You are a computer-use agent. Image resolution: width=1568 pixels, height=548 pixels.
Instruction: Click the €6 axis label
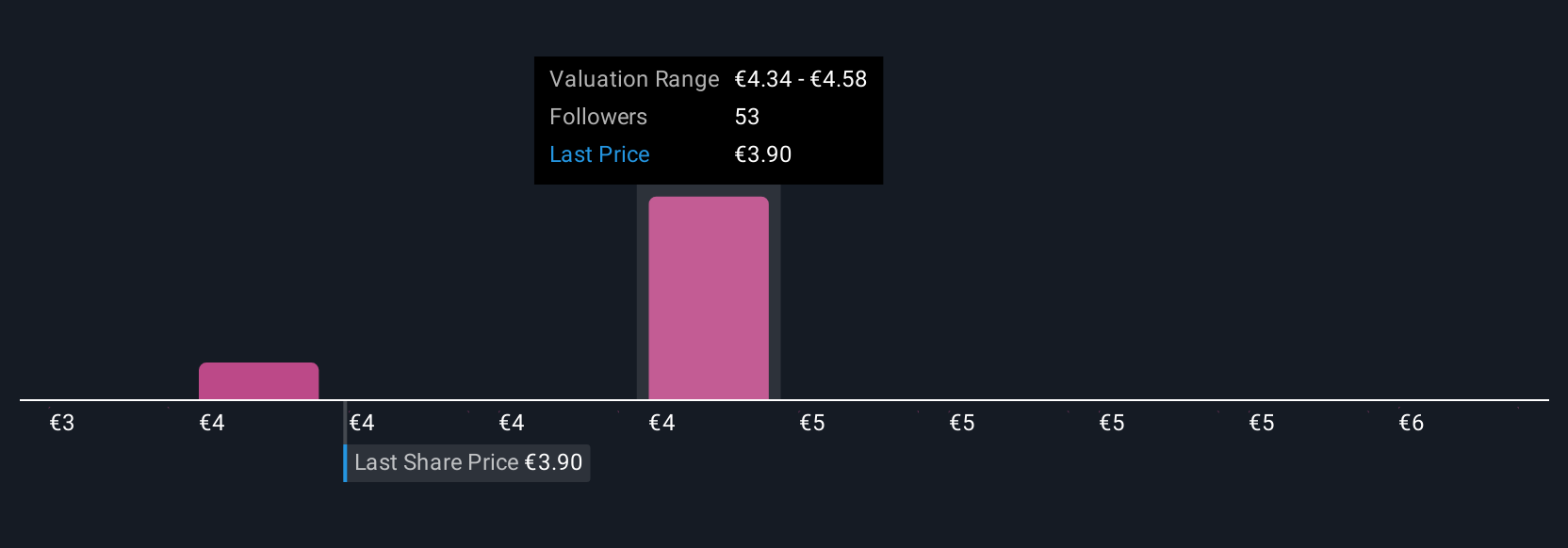click(1412, 423)
